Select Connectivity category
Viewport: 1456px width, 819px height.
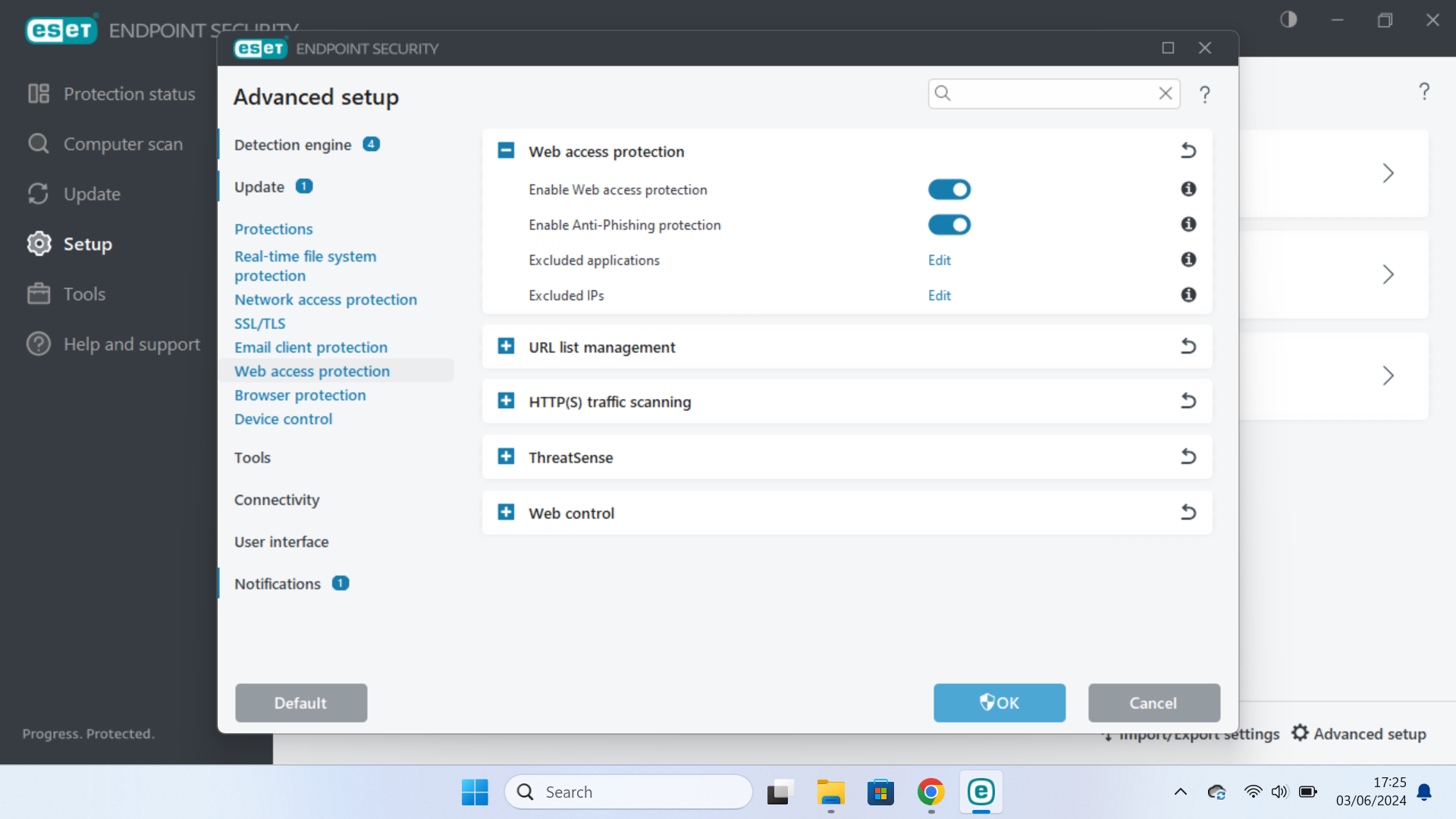[277, 500]
